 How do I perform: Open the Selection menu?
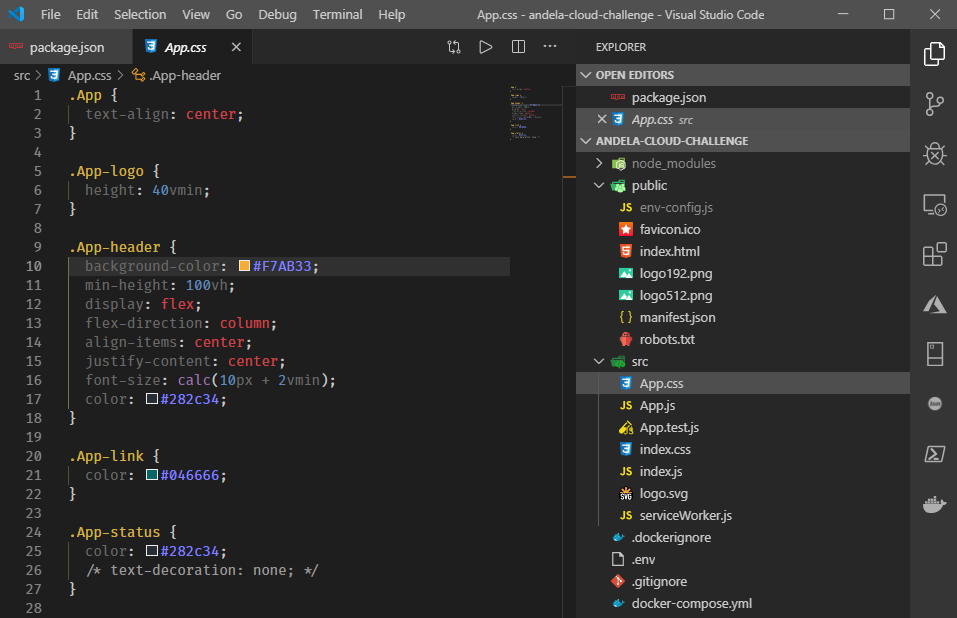coord(140,14)
